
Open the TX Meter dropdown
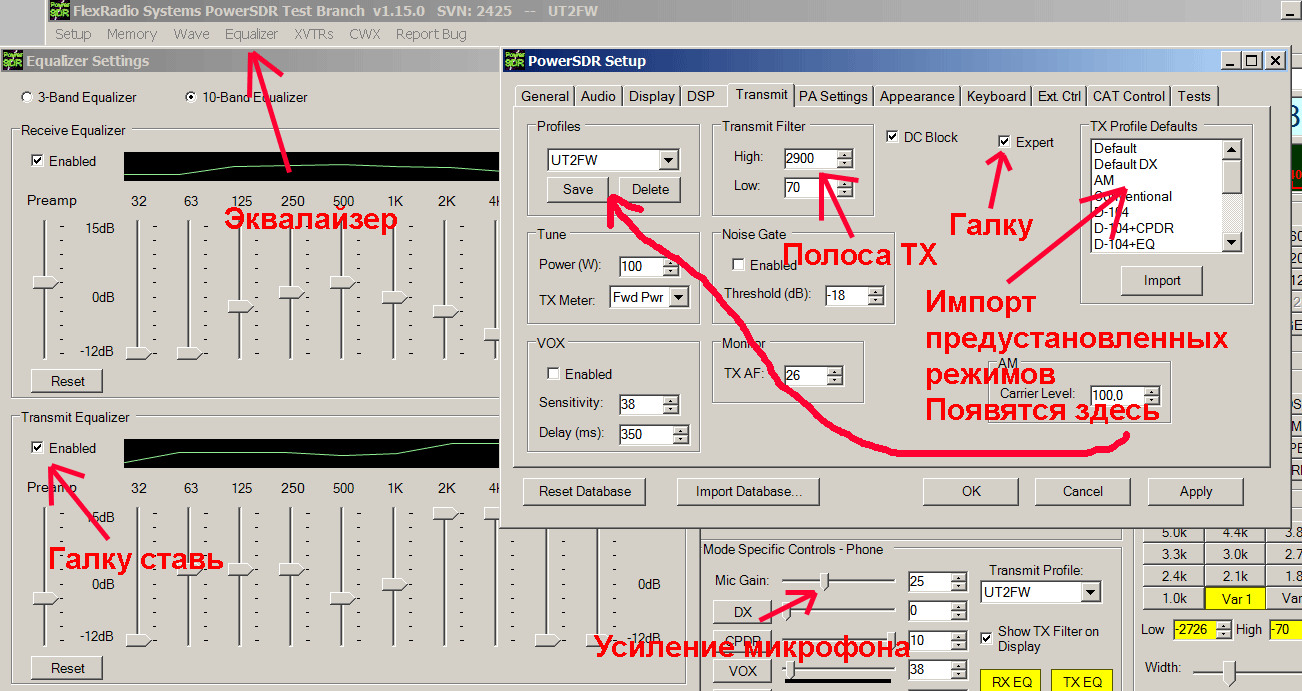(x=679, y=297)
